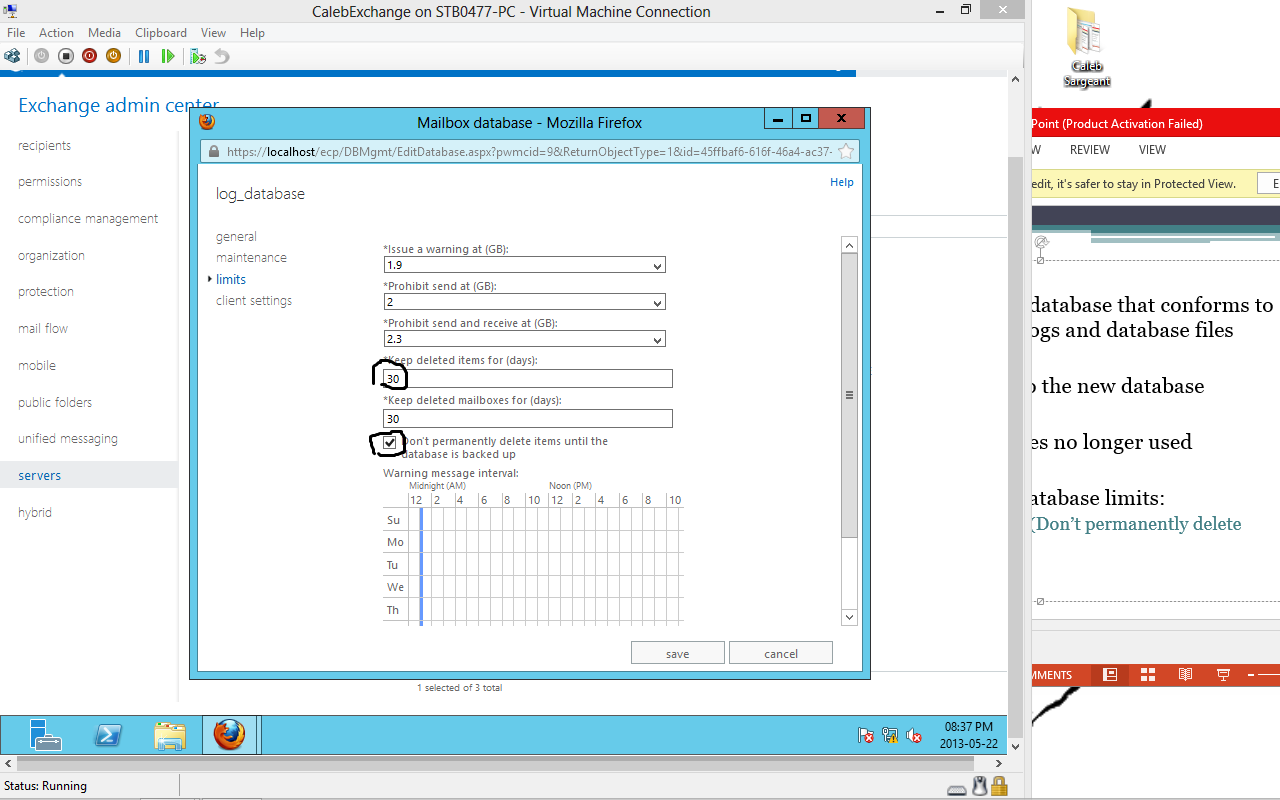Click the padlock icon in the address bar
The width and height of the screenshot is (1280, 800).
pyautogui.click(x=213, y=152)
